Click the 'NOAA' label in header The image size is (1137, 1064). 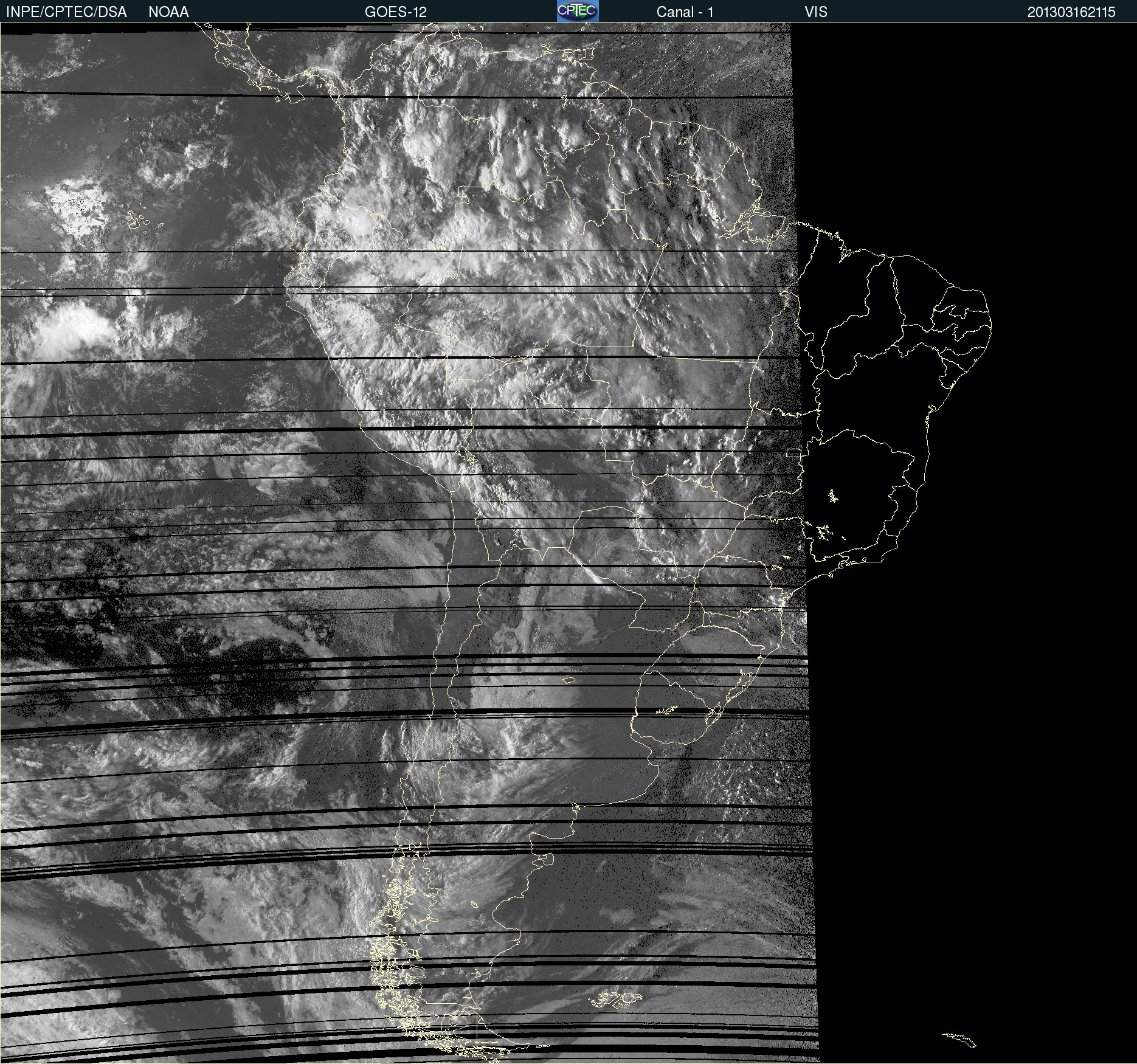point(168,12)
